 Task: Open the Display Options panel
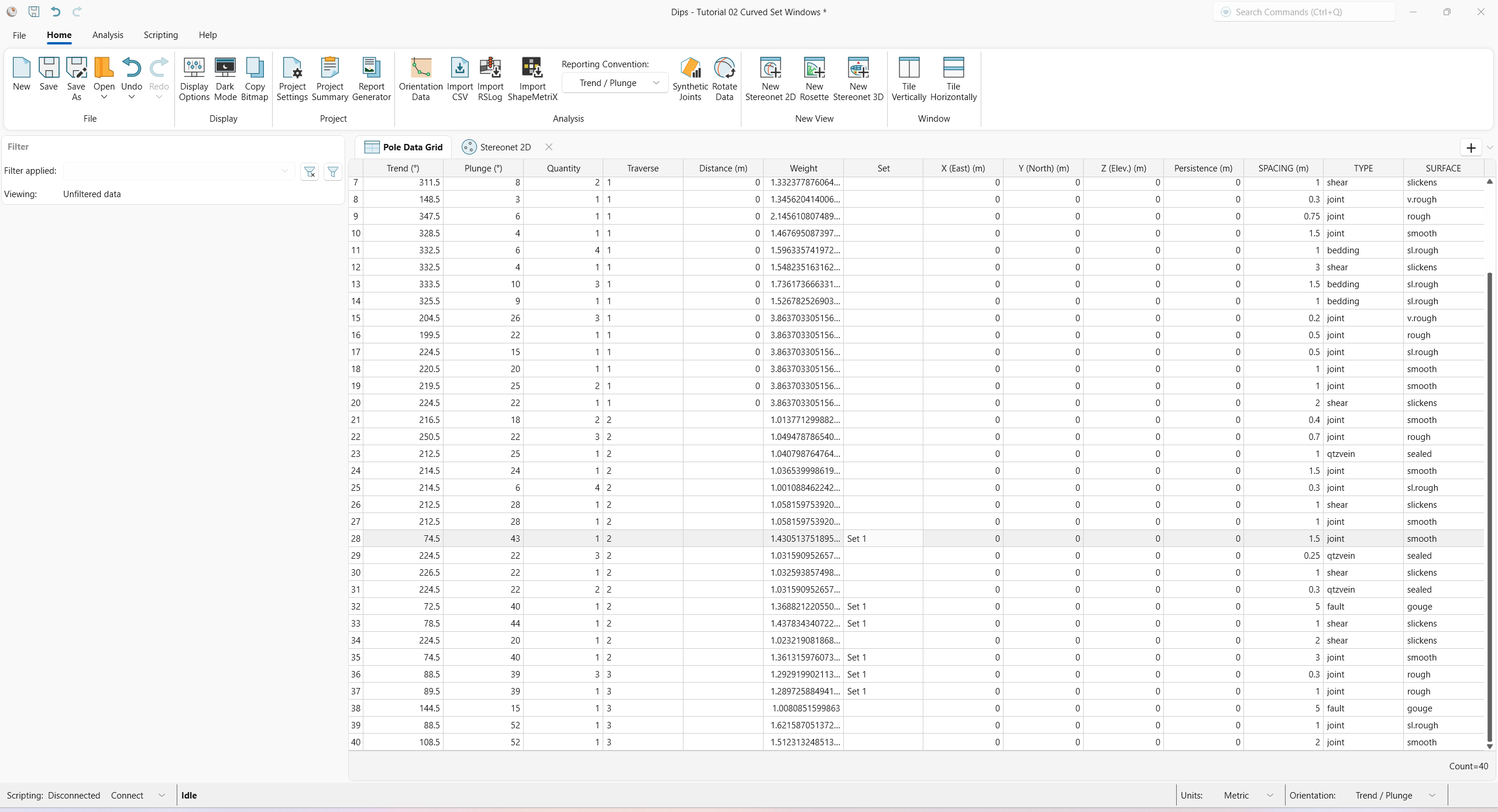(x=194, y=80)
